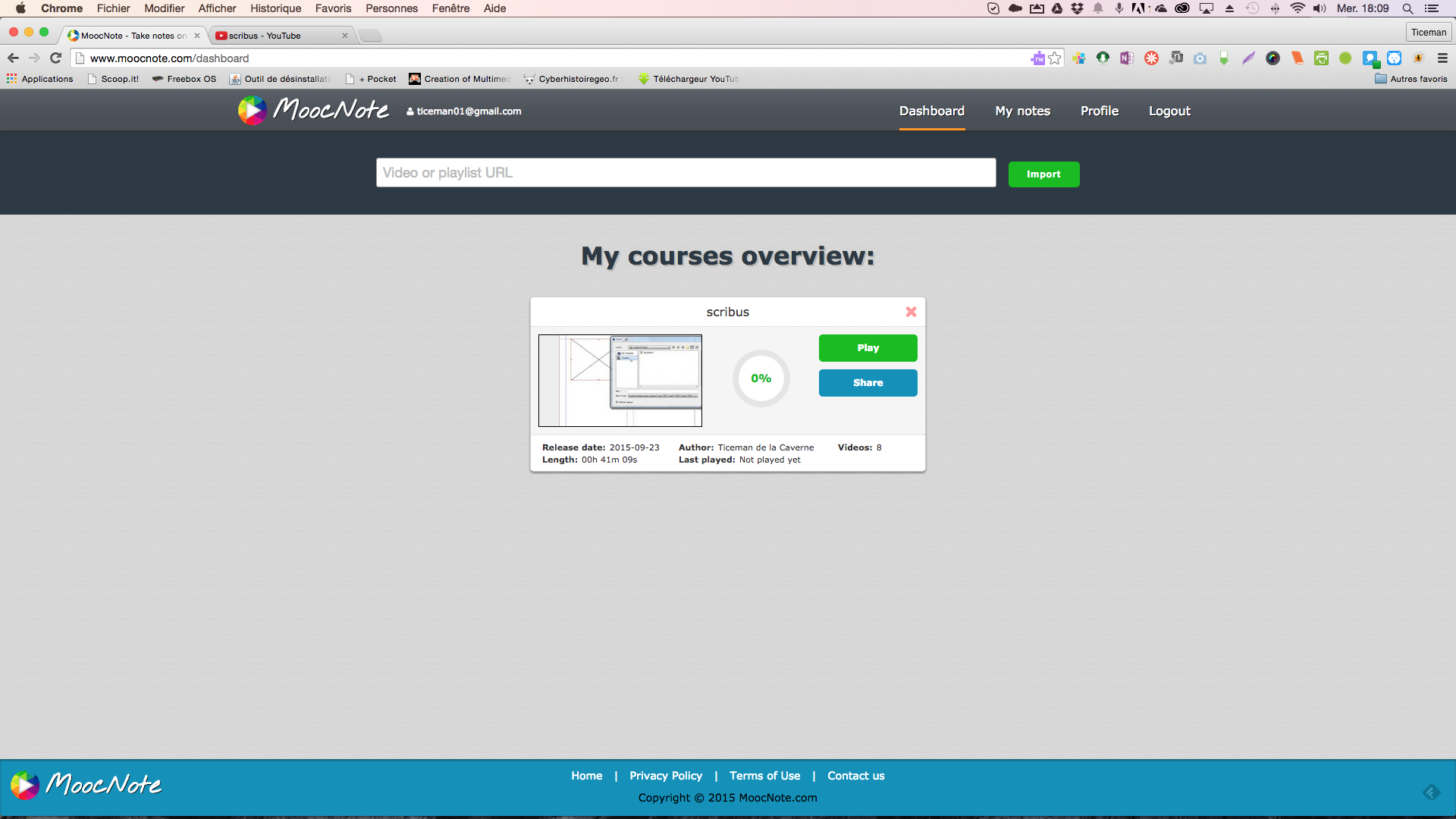
Task: Open the Freebox OS bookmark
Action: click(184, 79)
